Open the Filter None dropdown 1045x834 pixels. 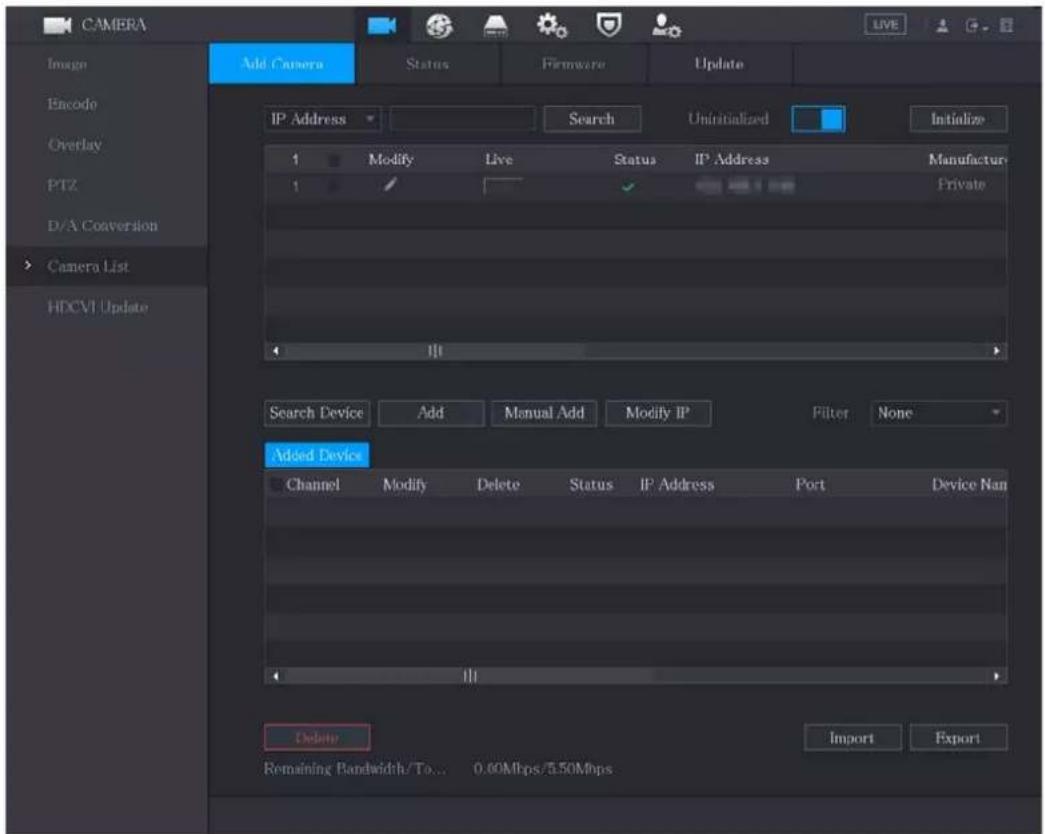[938, 413]
